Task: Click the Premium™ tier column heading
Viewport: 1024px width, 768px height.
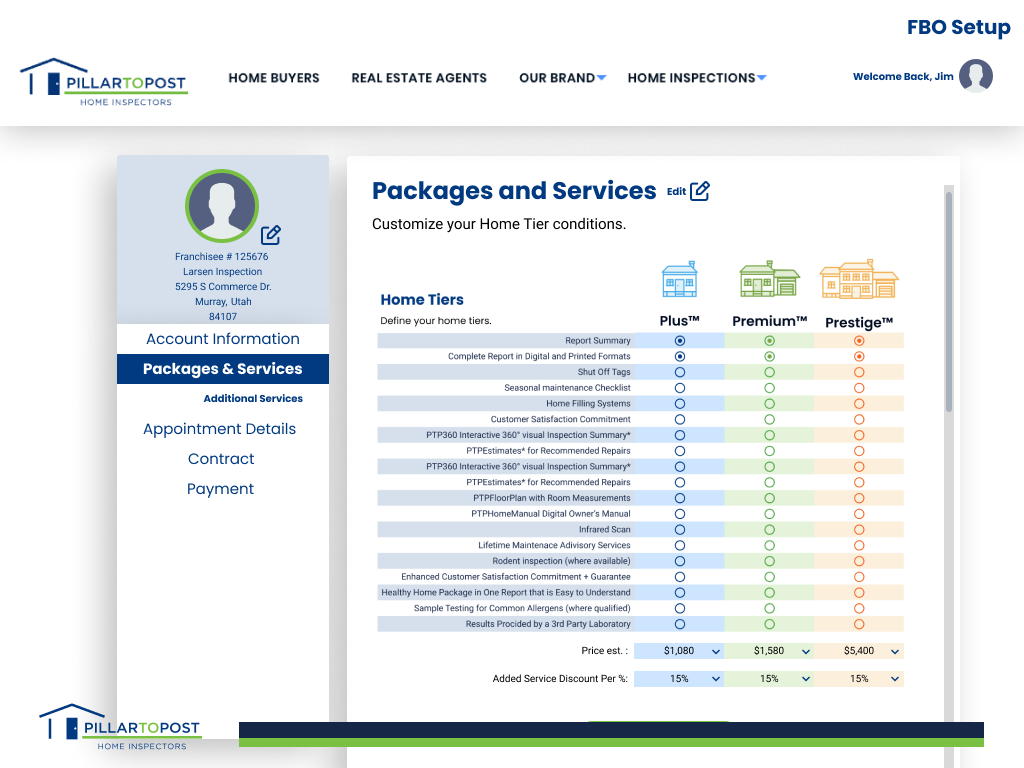Action: [769, 321]
